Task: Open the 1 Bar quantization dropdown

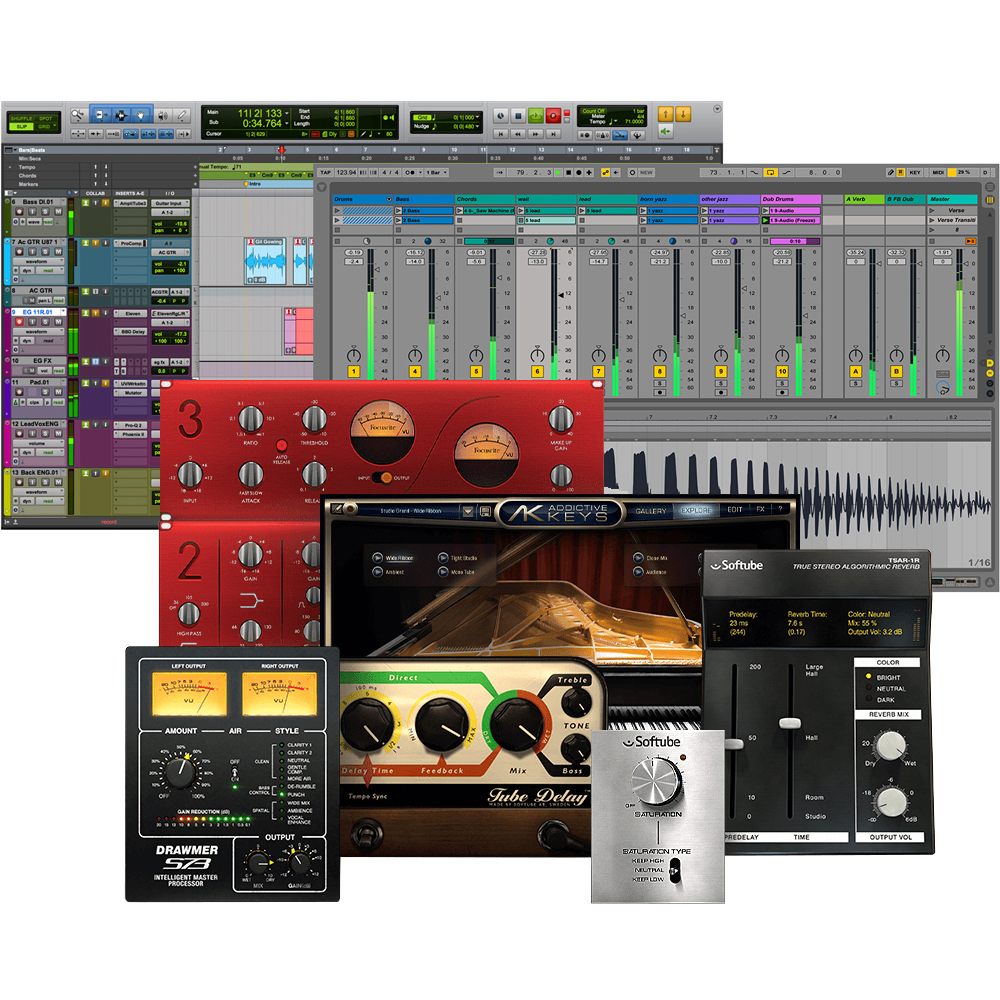Action: [437, 173]
